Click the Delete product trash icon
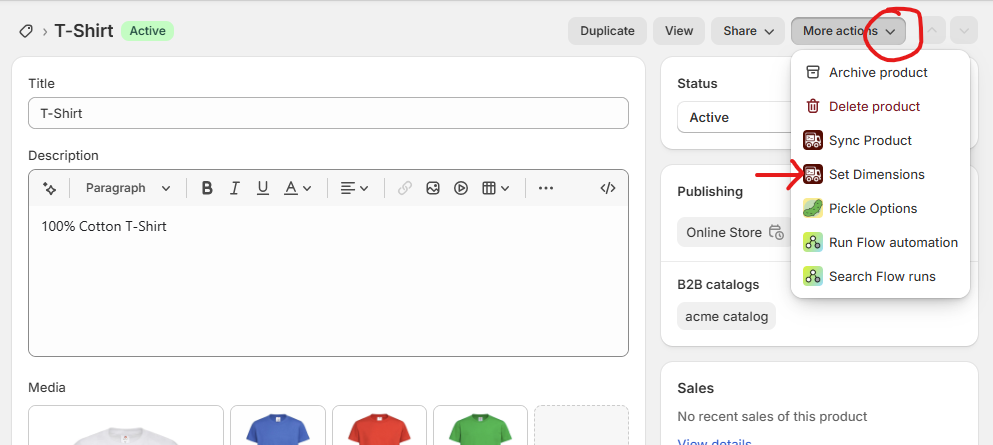Screen dimensions: 993x445 coord(813,106)
